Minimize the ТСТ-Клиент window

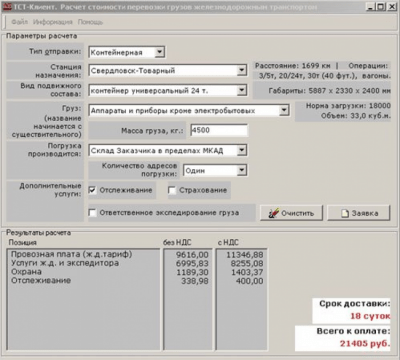click(x=370, y=7)
